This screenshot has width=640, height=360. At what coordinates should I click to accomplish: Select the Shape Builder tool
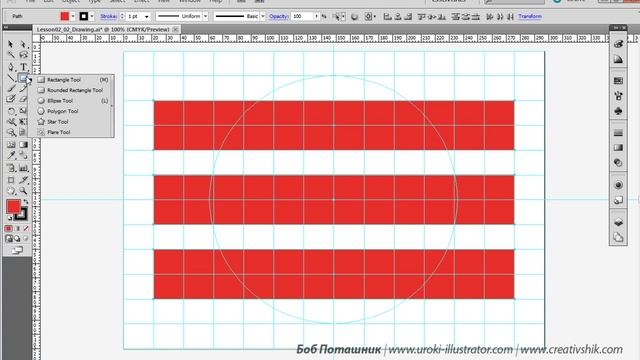coord(11,132)
